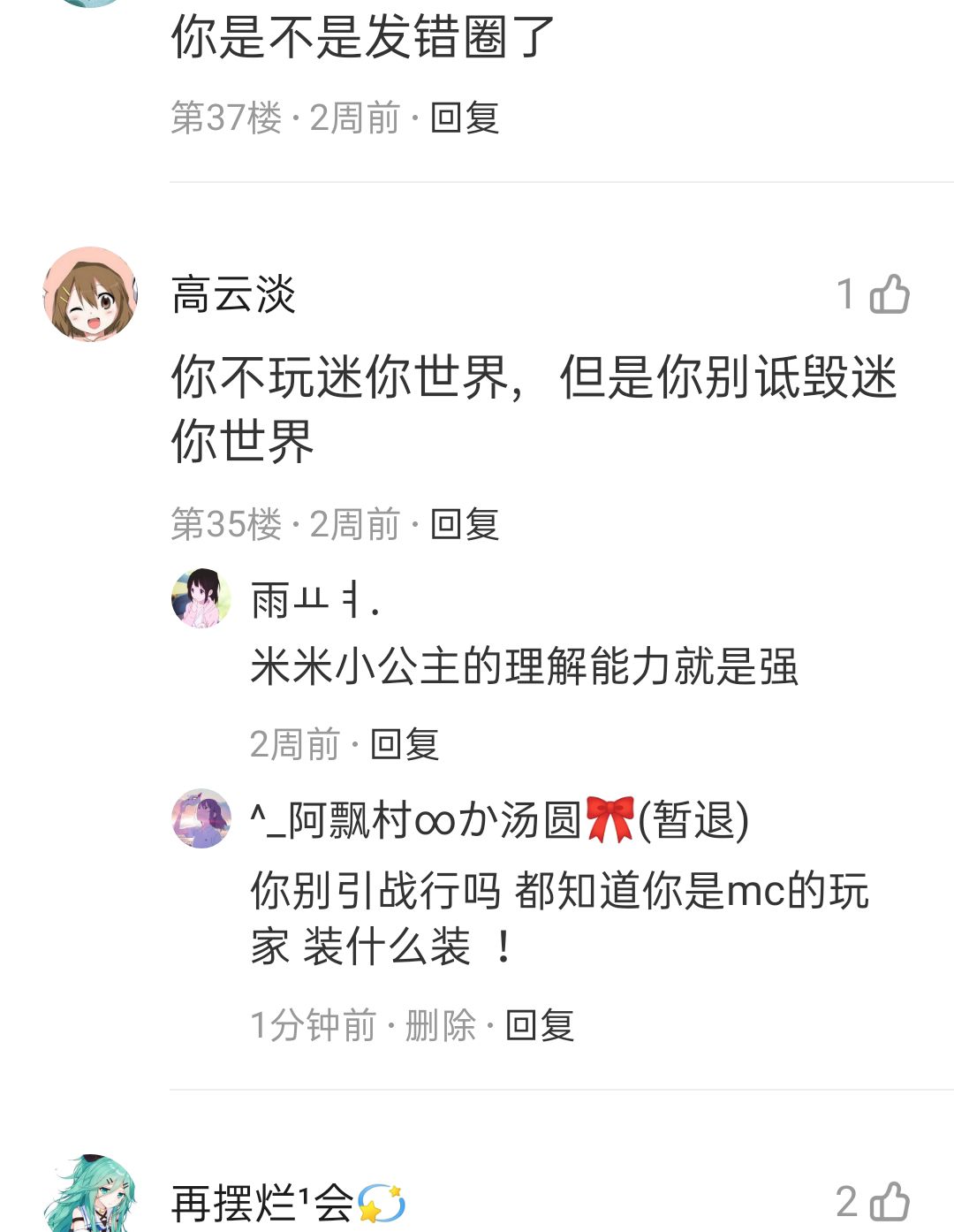
Task: Reply to the 第37楼 comment
Action: [x=465, y=118]
